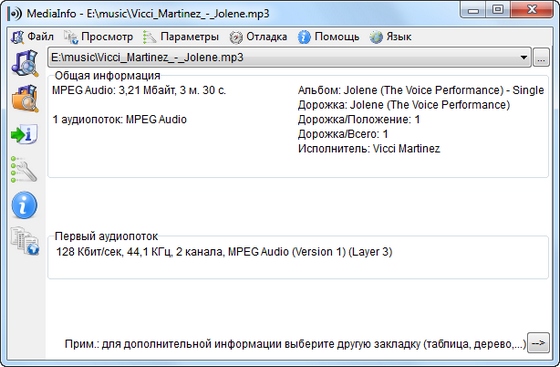Viewport: 560px width, 367px height.
Task: Select the file path combo box field
Action: pos(289,57)
